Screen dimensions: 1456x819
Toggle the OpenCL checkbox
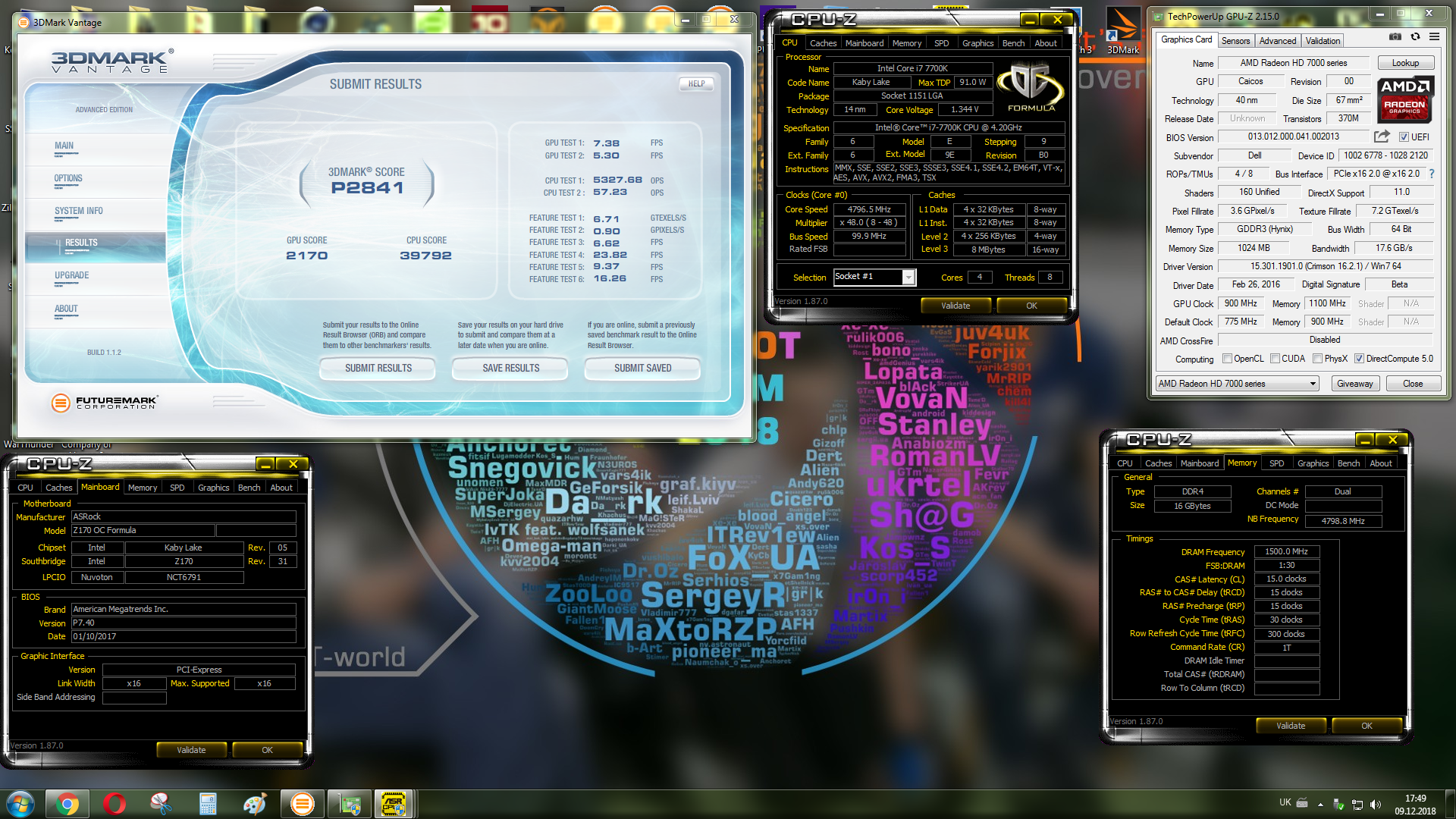pyautogui.click(x=1228, y=359)
